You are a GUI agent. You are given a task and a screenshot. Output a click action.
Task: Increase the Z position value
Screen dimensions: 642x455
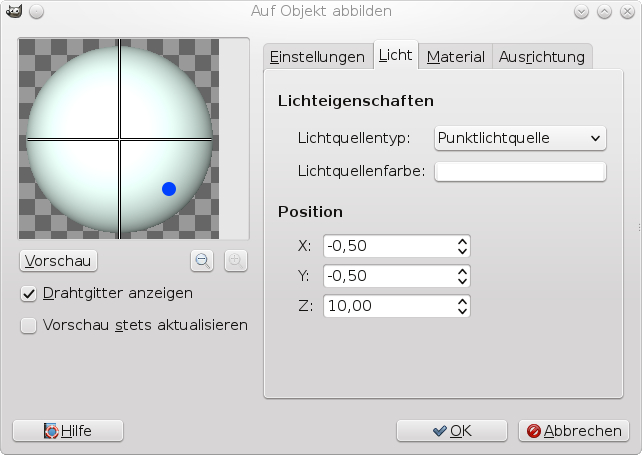tap(462, 301)
